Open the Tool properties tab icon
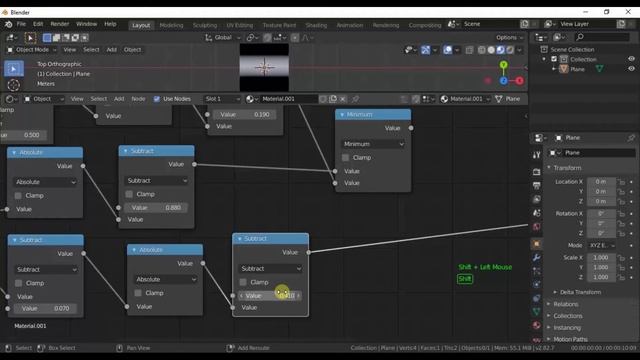This screenshot has width=640, height=360. click(536, 155)
